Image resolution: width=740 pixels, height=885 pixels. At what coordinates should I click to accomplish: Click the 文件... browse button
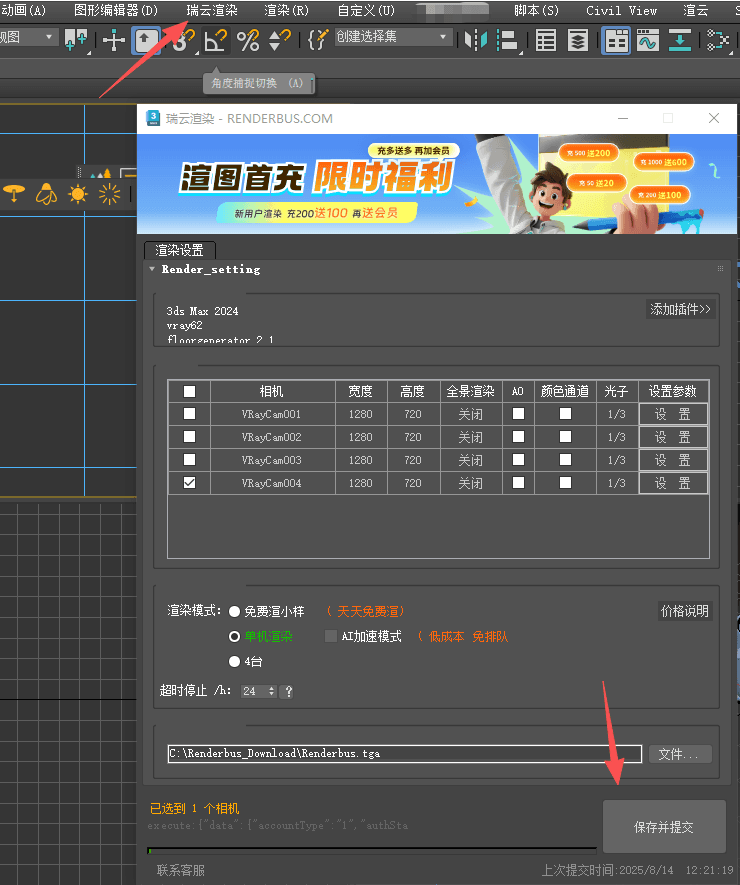coord(680,754)
